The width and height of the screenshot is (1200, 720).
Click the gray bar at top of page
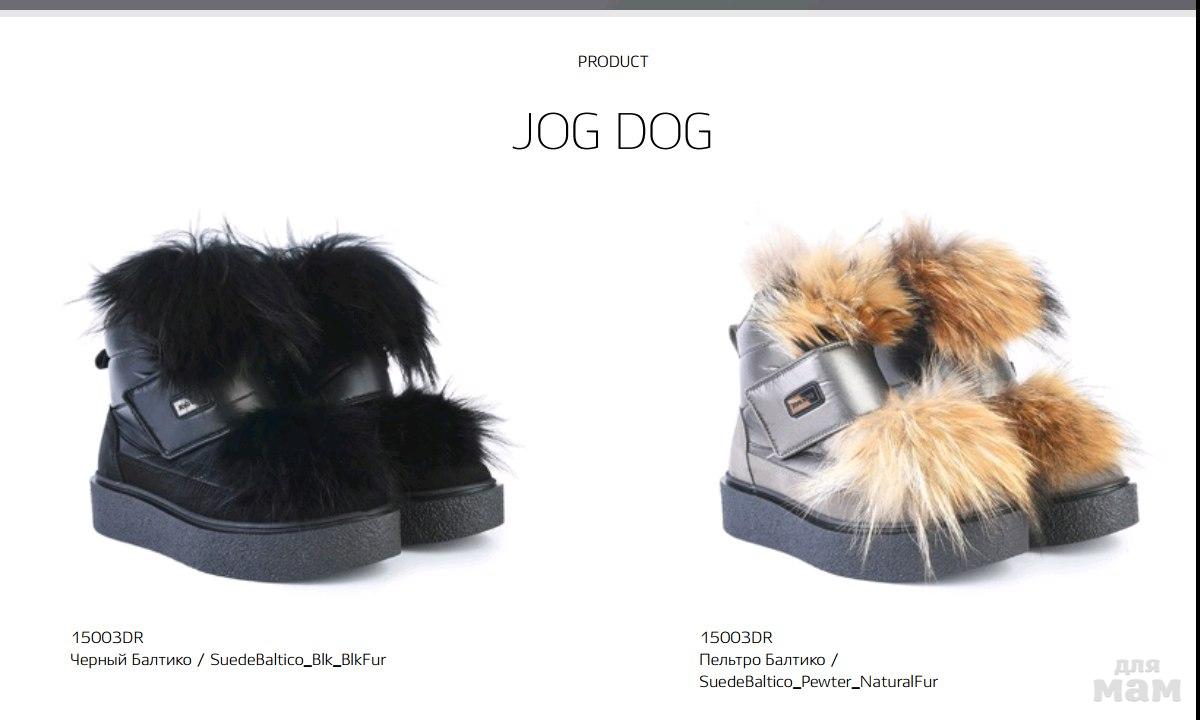tap(600, 6)
